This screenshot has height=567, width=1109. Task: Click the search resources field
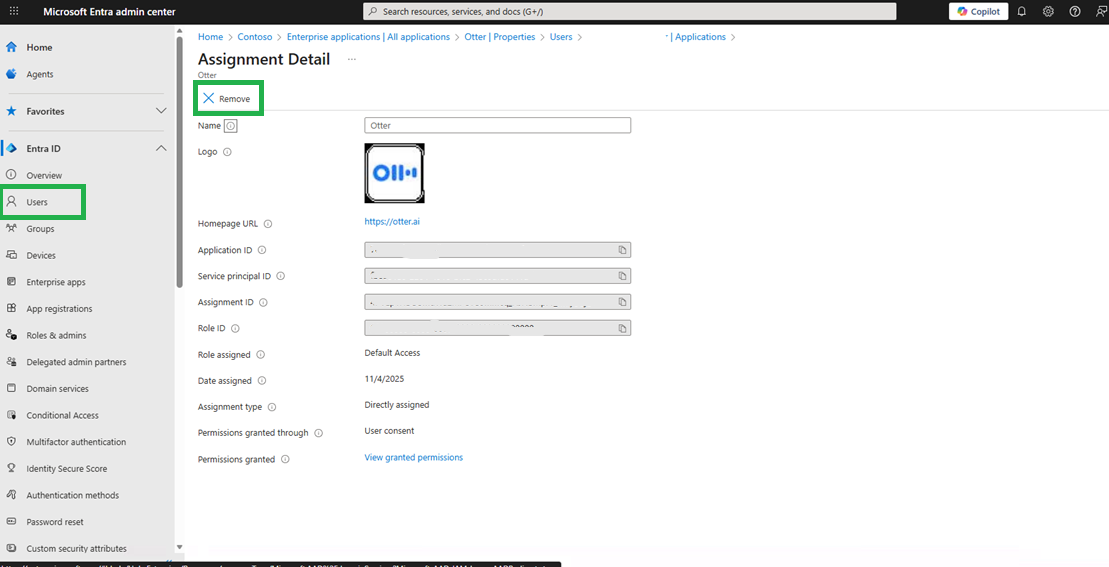tap(629, 11)
